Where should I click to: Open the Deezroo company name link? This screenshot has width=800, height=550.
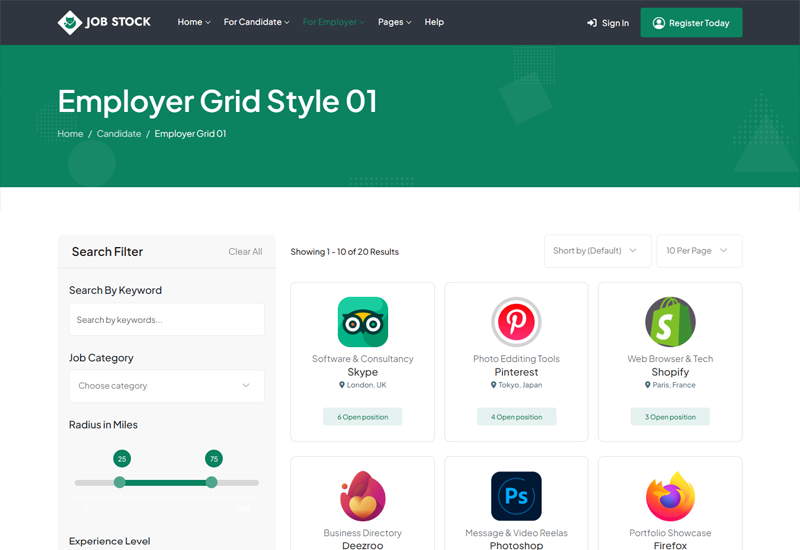click(363, 545)
